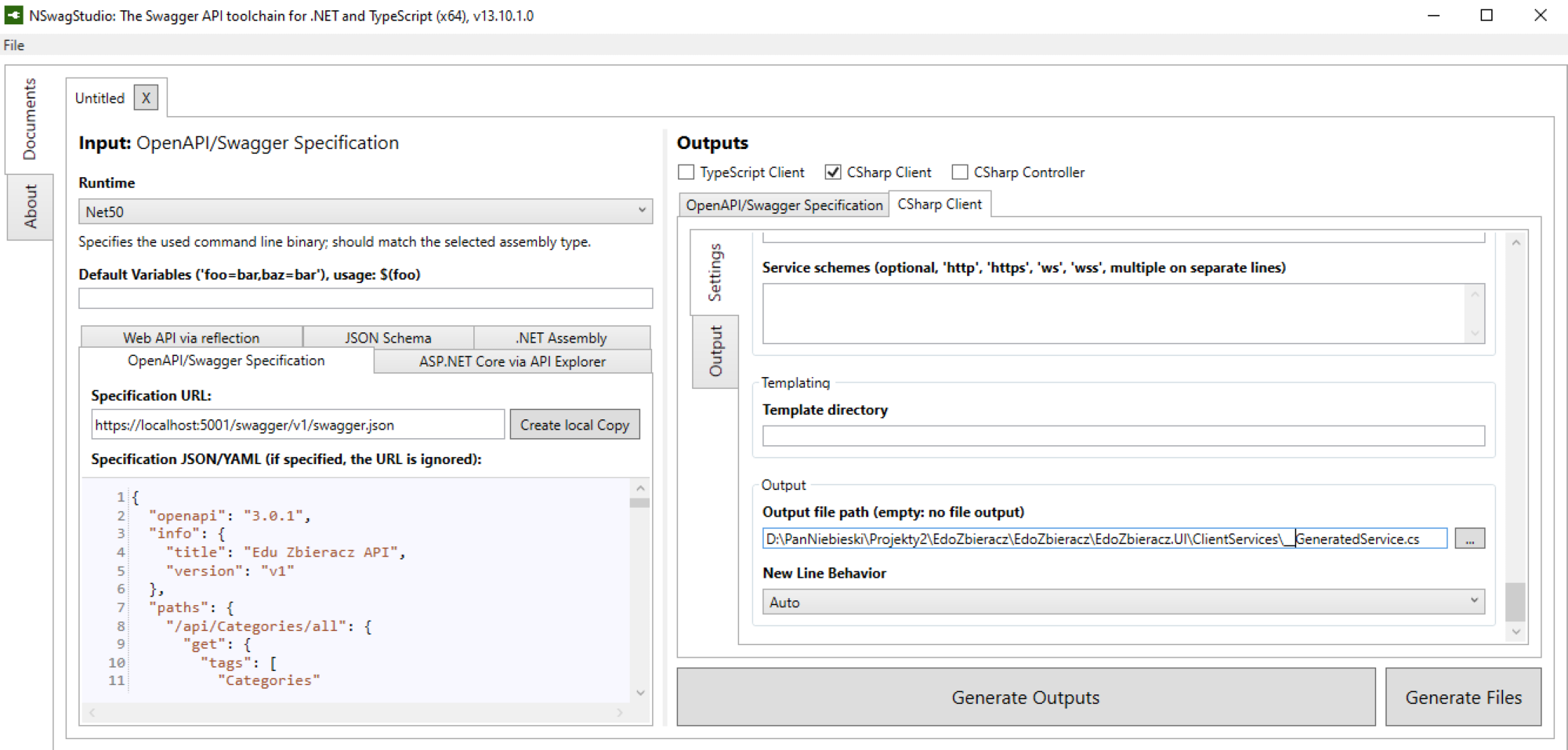Enable the CSharp Controller checkbox

[x=960, y=172]
